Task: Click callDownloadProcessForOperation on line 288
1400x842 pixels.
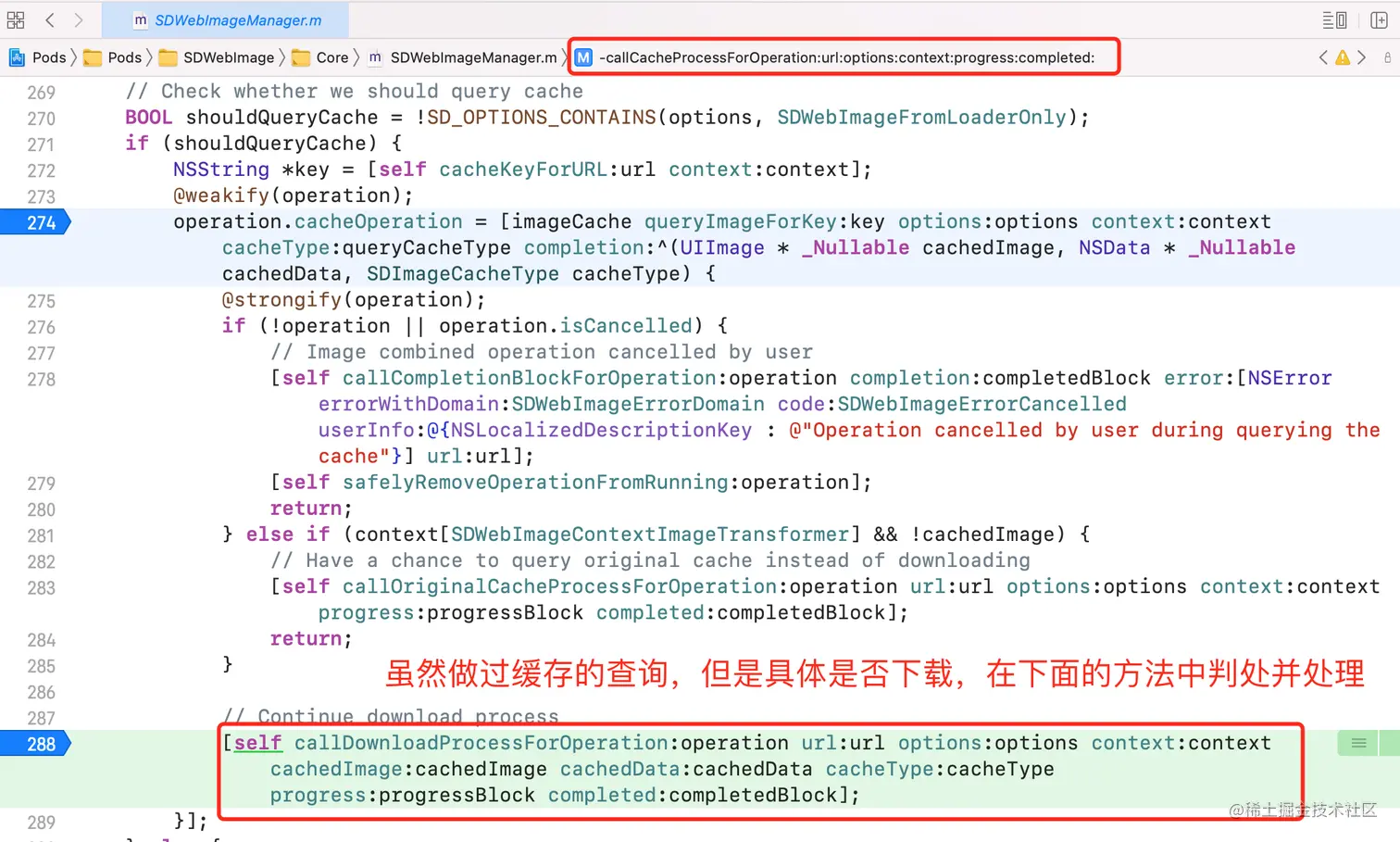Action: (x=481, y=743)
